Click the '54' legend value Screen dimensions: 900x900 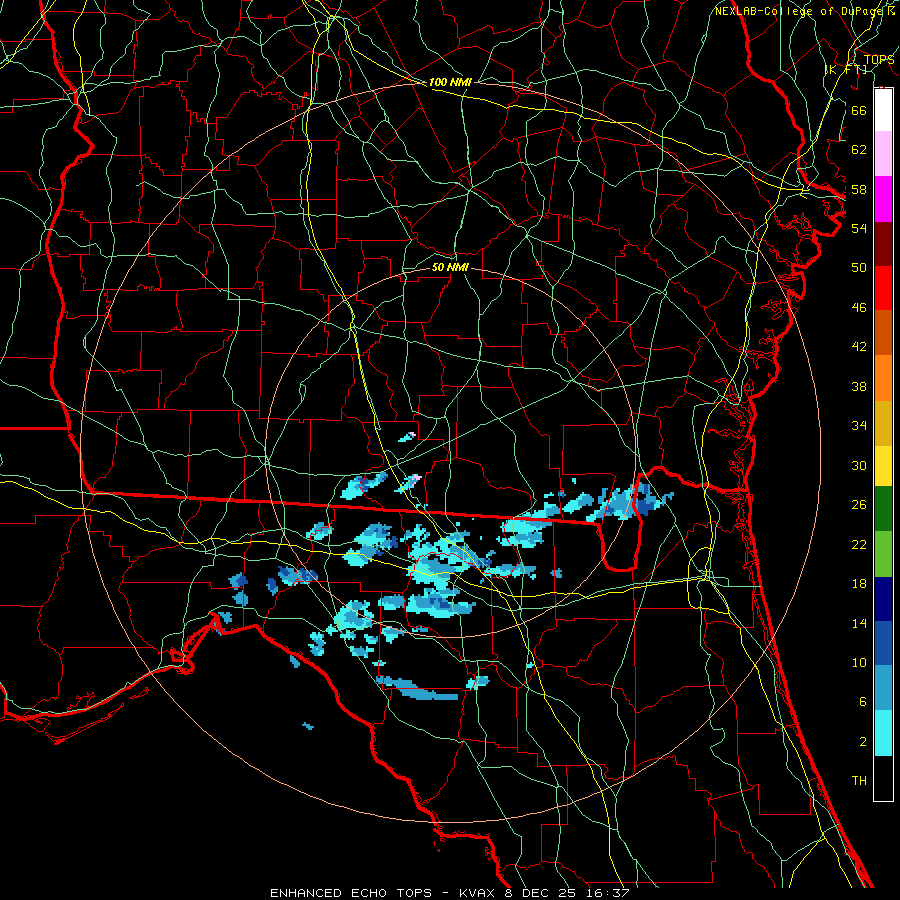click(x=859, y=228)
